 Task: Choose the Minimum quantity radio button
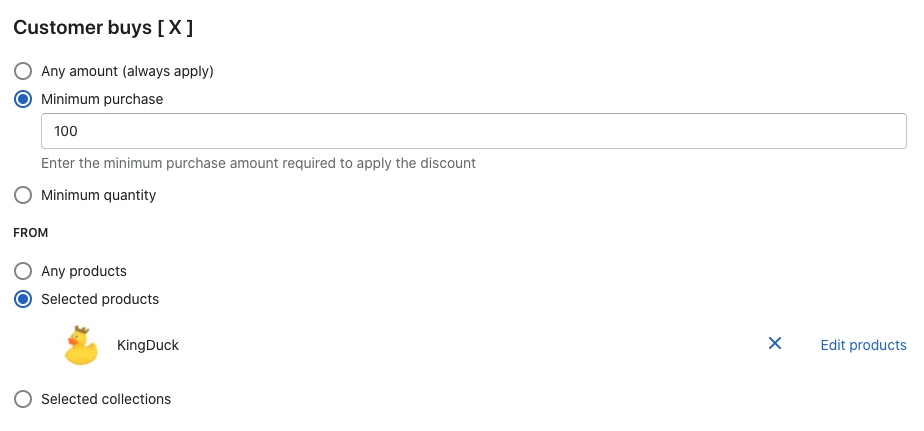pyautogui.click(x=23, y=196)
